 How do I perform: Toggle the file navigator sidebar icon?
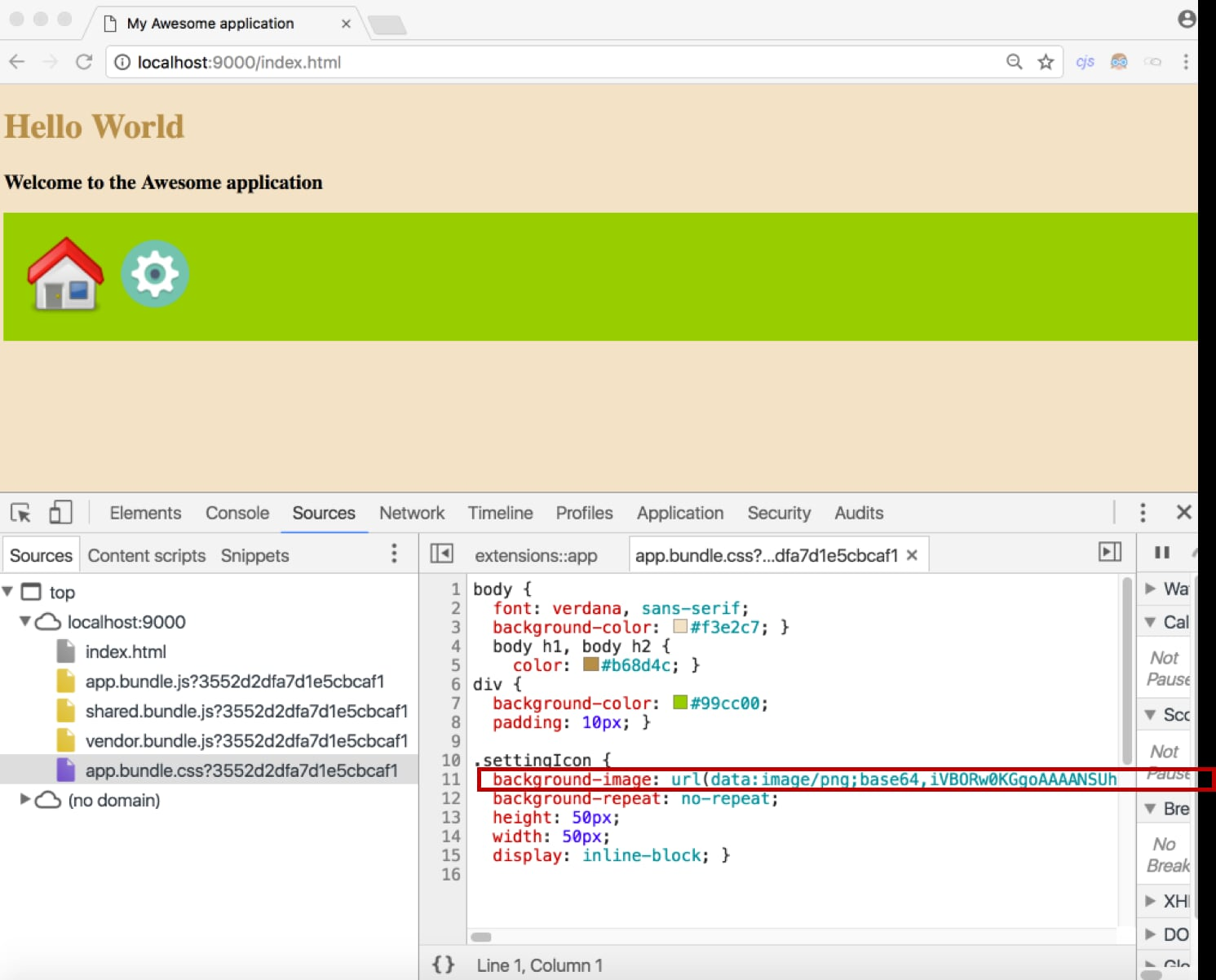(x=441, y=554)
